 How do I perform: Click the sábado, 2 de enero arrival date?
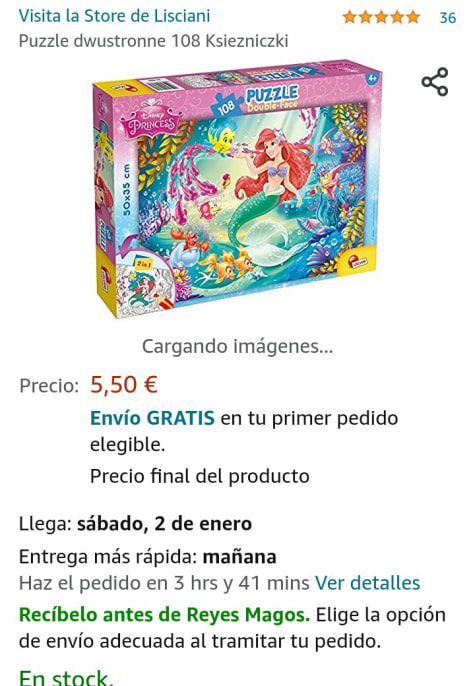(164, 524)
